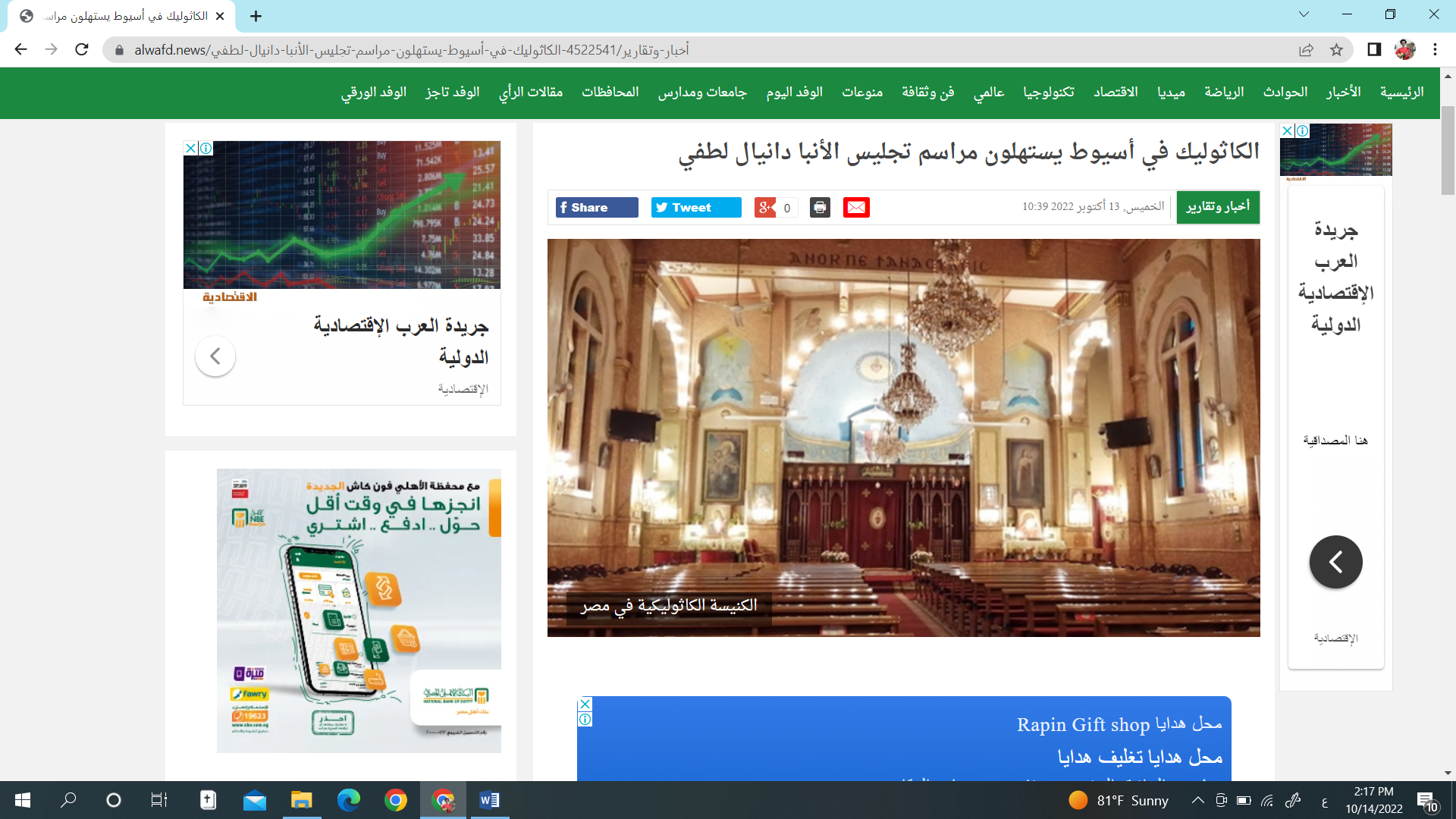
Task: Open the الوفد اليوم menu item
Action: pyautogui.click(x=794, y=92)
